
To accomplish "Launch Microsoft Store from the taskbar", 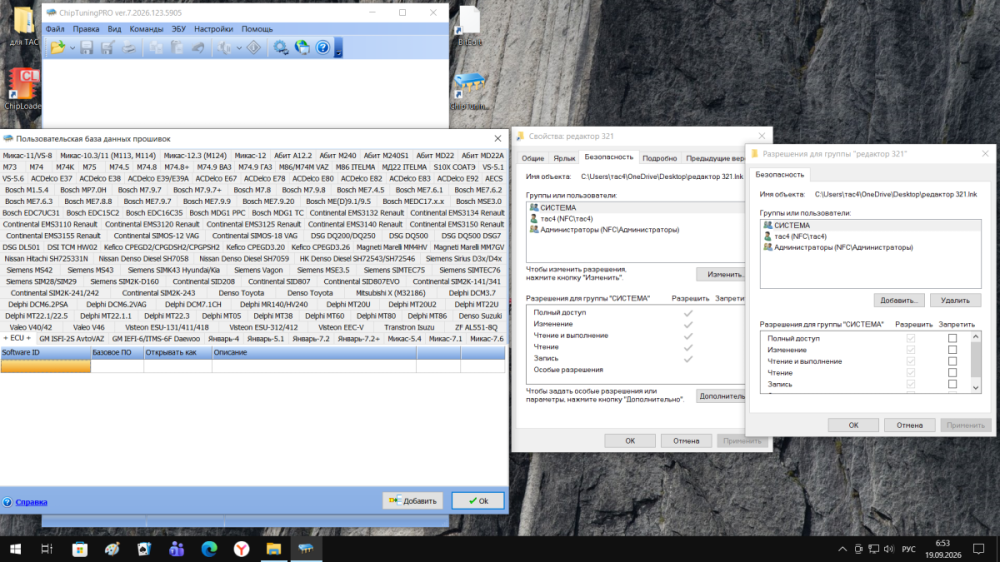I will tap(80, 549).
